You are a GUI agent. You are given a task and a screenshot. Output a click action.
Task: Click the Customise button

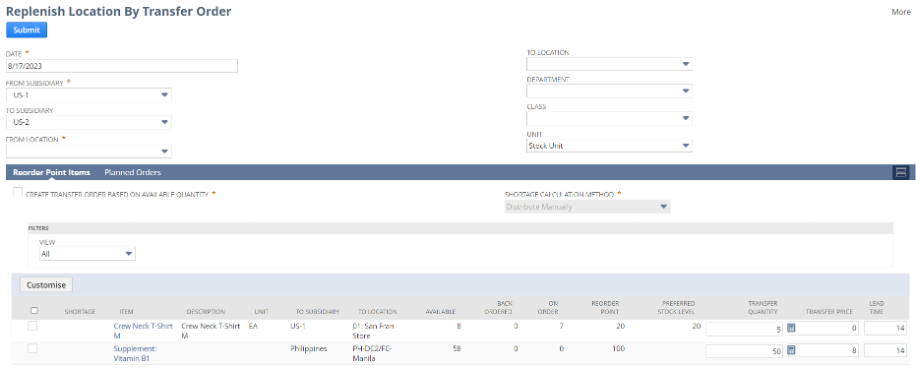point(46,284)
